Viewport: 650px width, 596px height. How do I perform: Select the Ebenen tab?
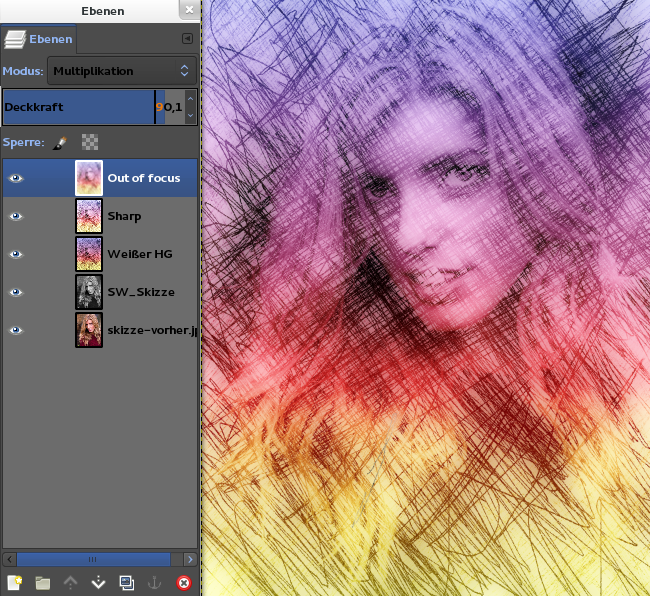(x=39, y=39)
